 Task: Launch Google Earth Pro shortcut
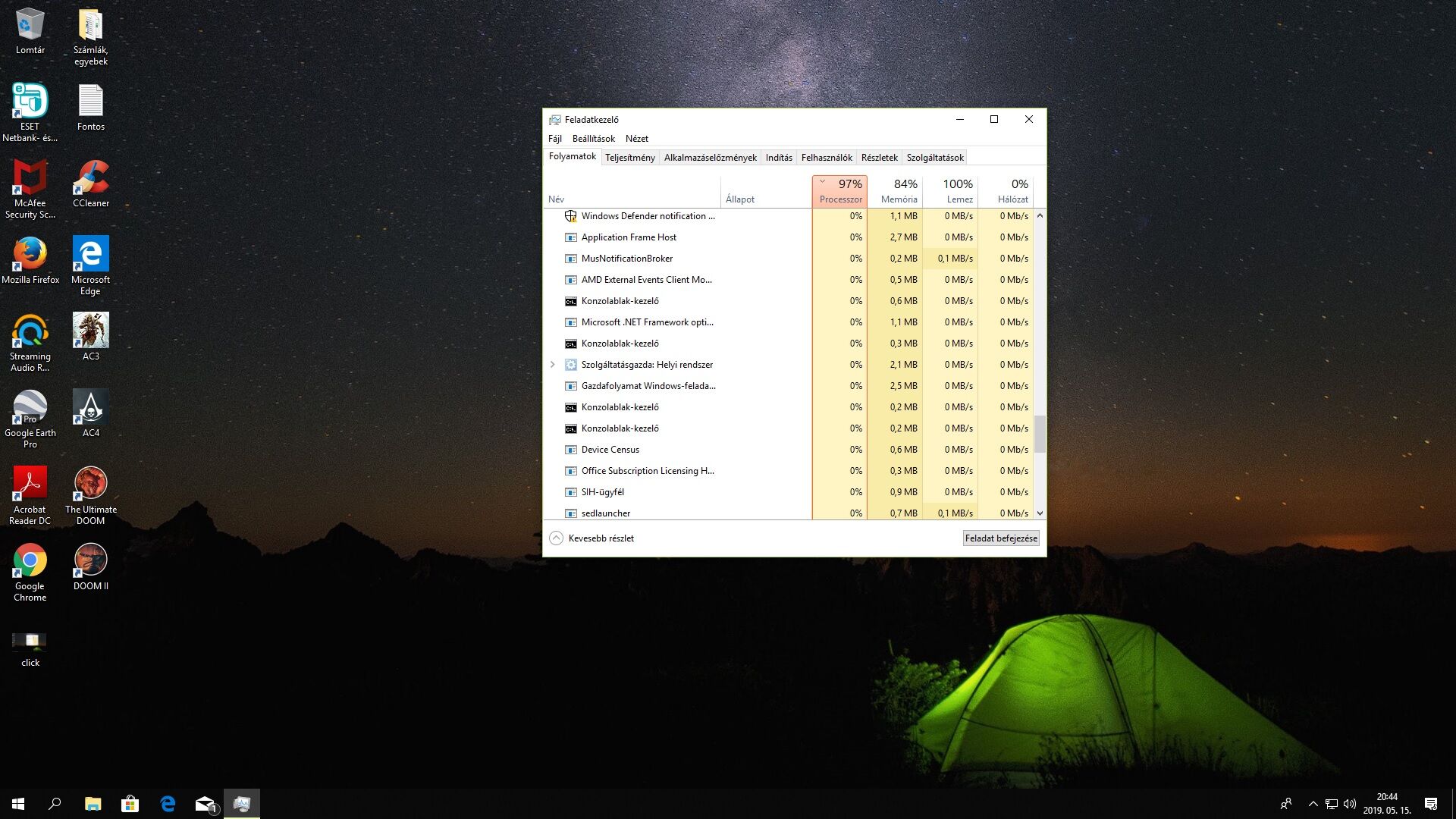(x=30, y=408)
